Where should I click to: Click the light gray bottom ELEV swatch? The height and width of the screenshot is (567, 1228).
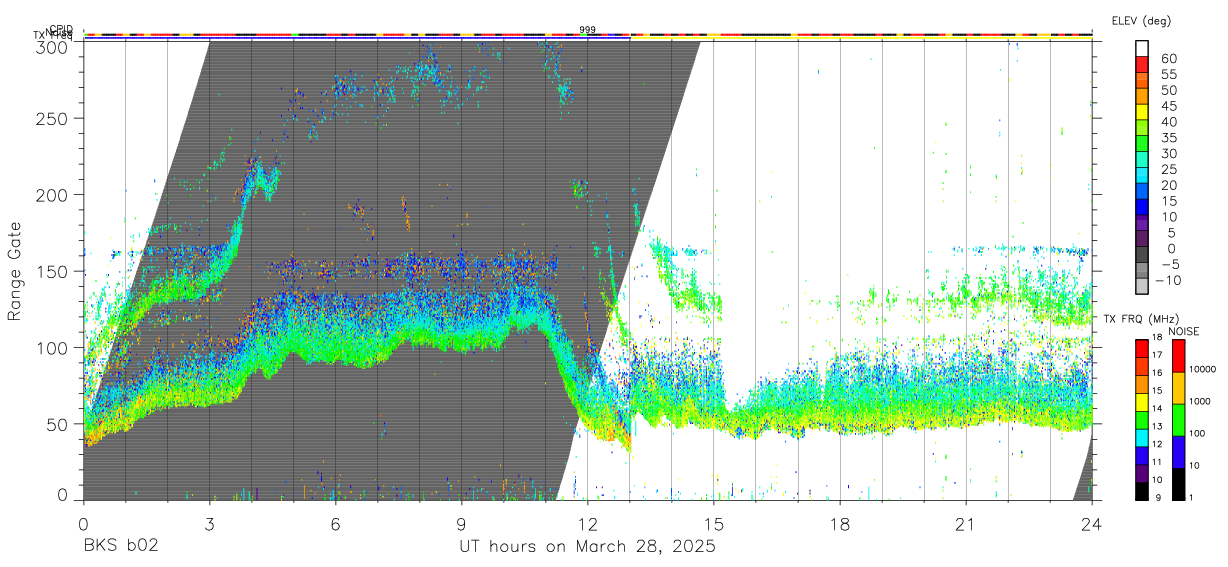tap(1143, 288)
